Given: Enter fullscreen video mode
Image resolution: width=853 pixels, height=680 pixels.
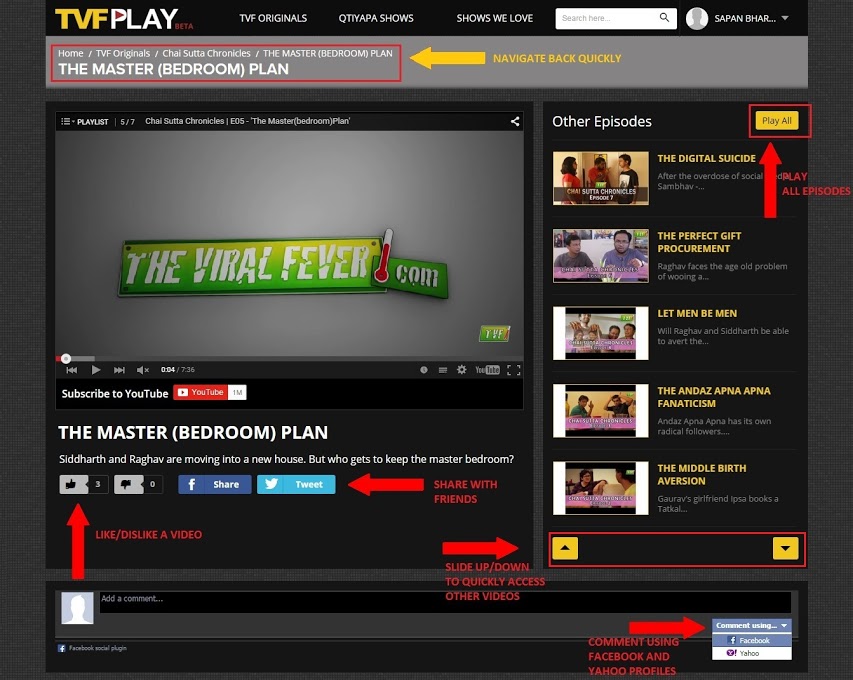Looking at the screenshot, I should tap(514, 370).
